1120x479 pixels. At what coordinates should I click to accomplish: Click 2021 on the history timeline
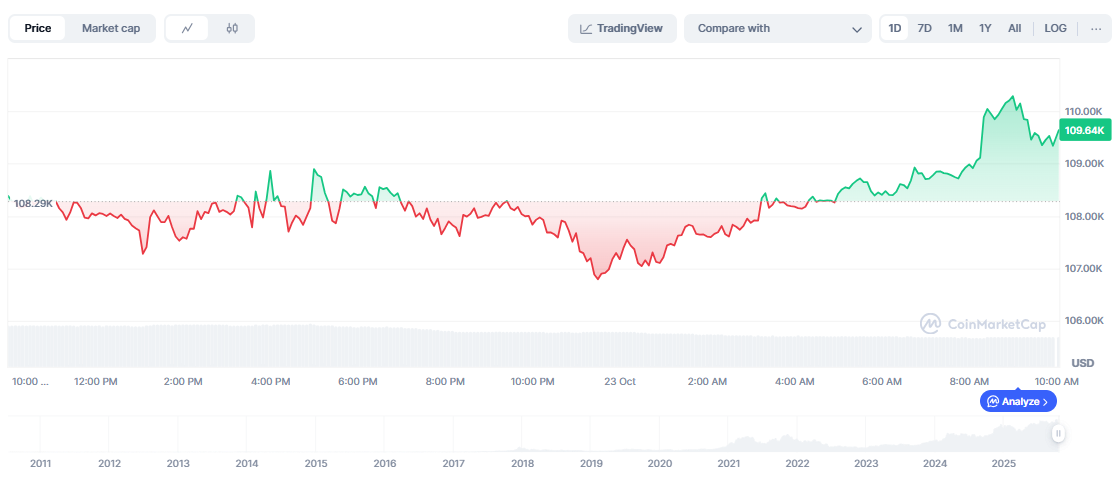point(729,464)
